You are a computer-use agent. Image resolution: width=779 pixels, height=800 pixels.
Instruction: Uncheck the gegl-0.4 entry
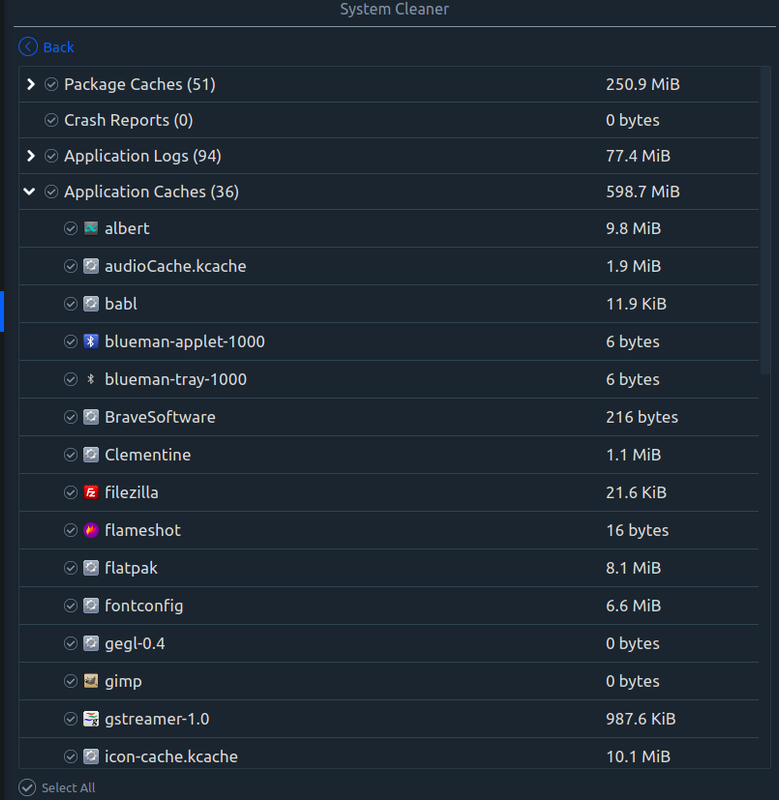point(70,644)
